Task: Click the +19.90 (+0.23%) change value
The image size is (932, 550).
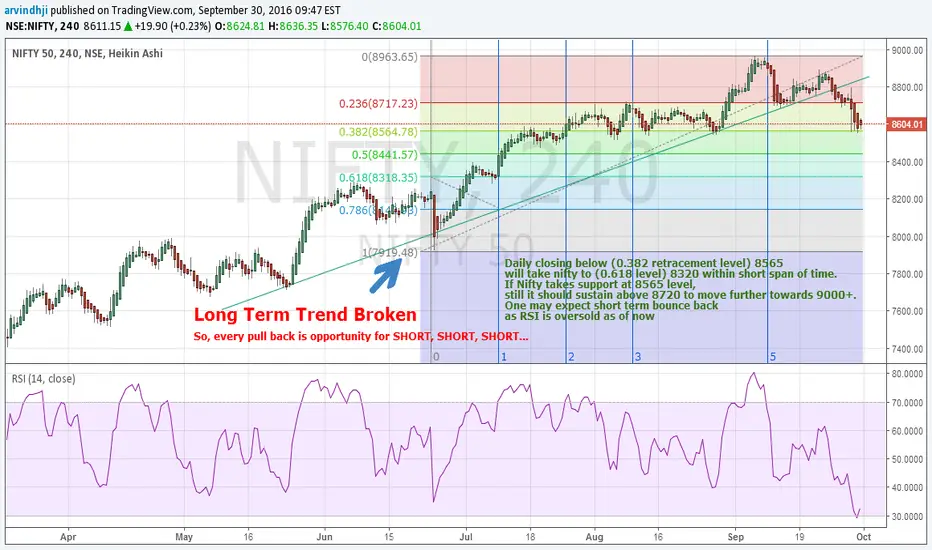Action: click(172, 26)
